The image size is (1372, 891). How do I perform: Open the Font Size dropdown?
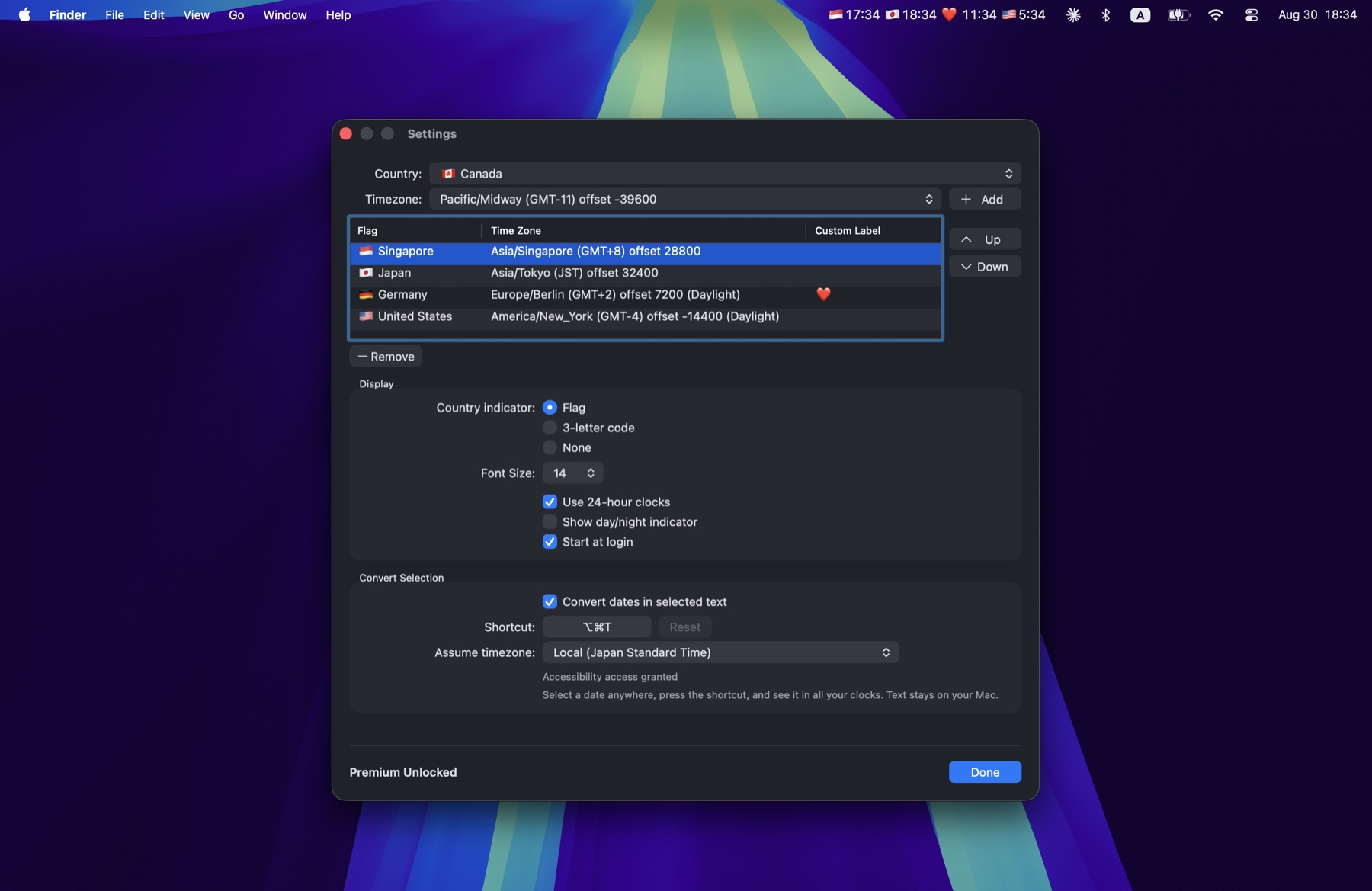click(x=572, y=473)
